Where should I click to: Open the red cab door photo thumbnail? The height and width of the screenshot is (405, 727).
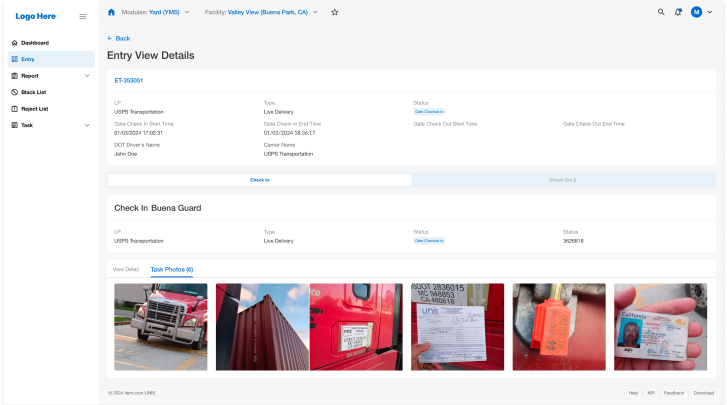[x=356, y=327]
